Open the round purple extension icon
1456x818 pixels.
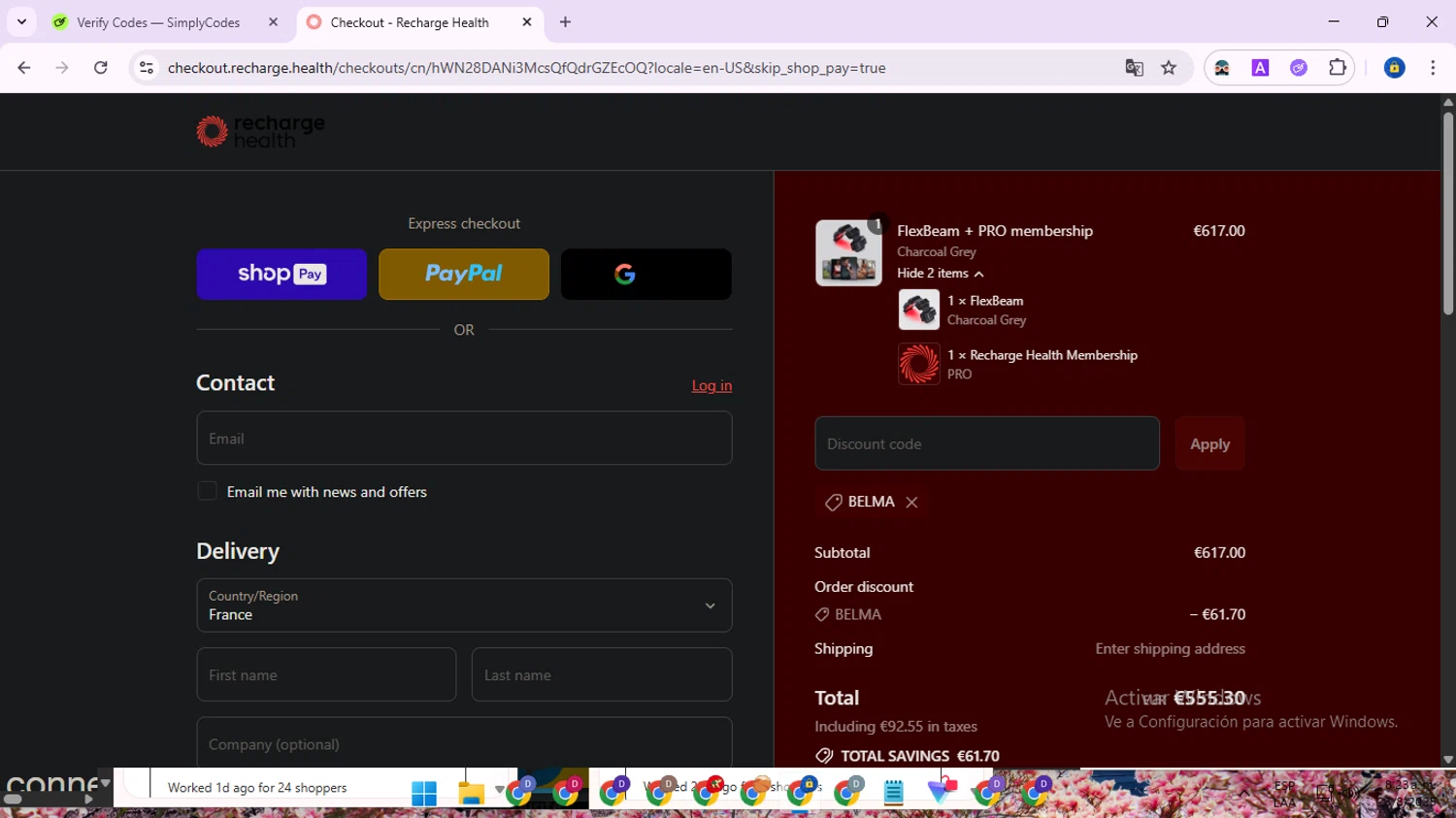[x=1299, y=68]
